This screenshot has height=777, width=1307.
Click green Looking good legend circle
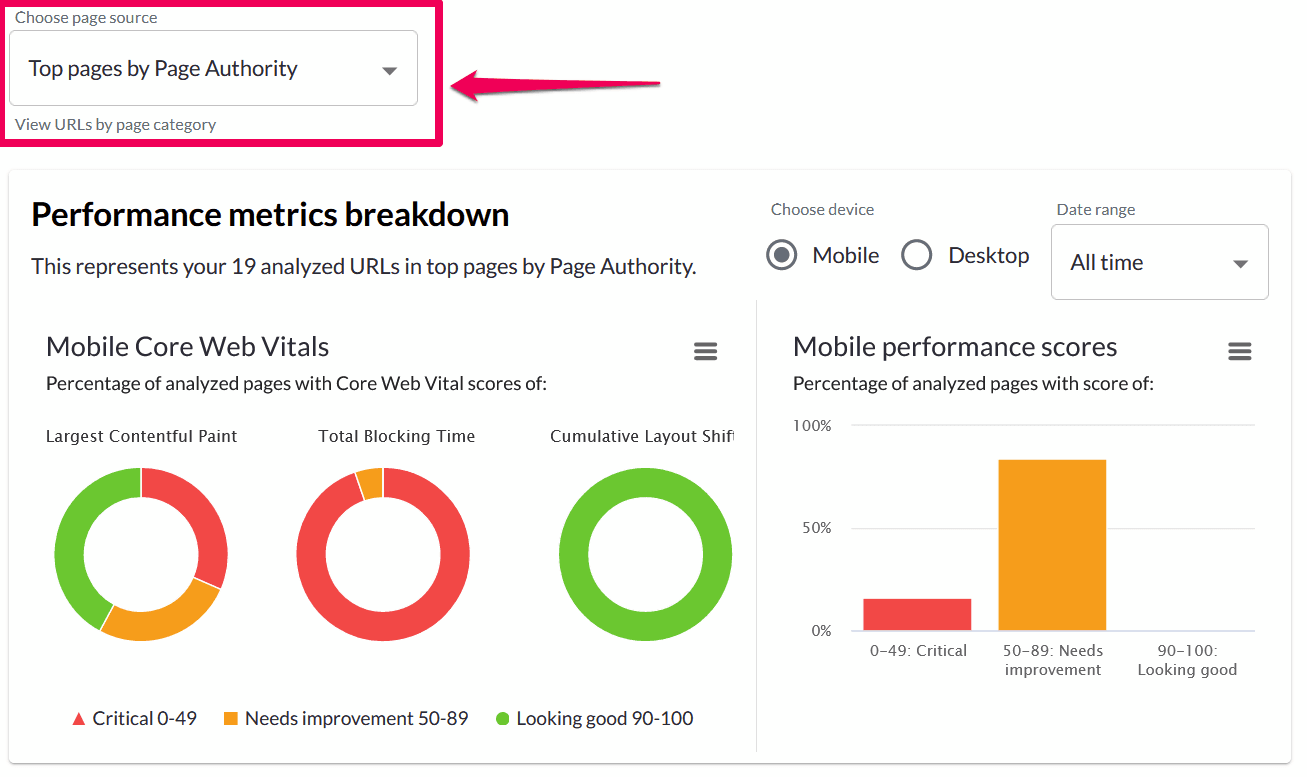502,719
